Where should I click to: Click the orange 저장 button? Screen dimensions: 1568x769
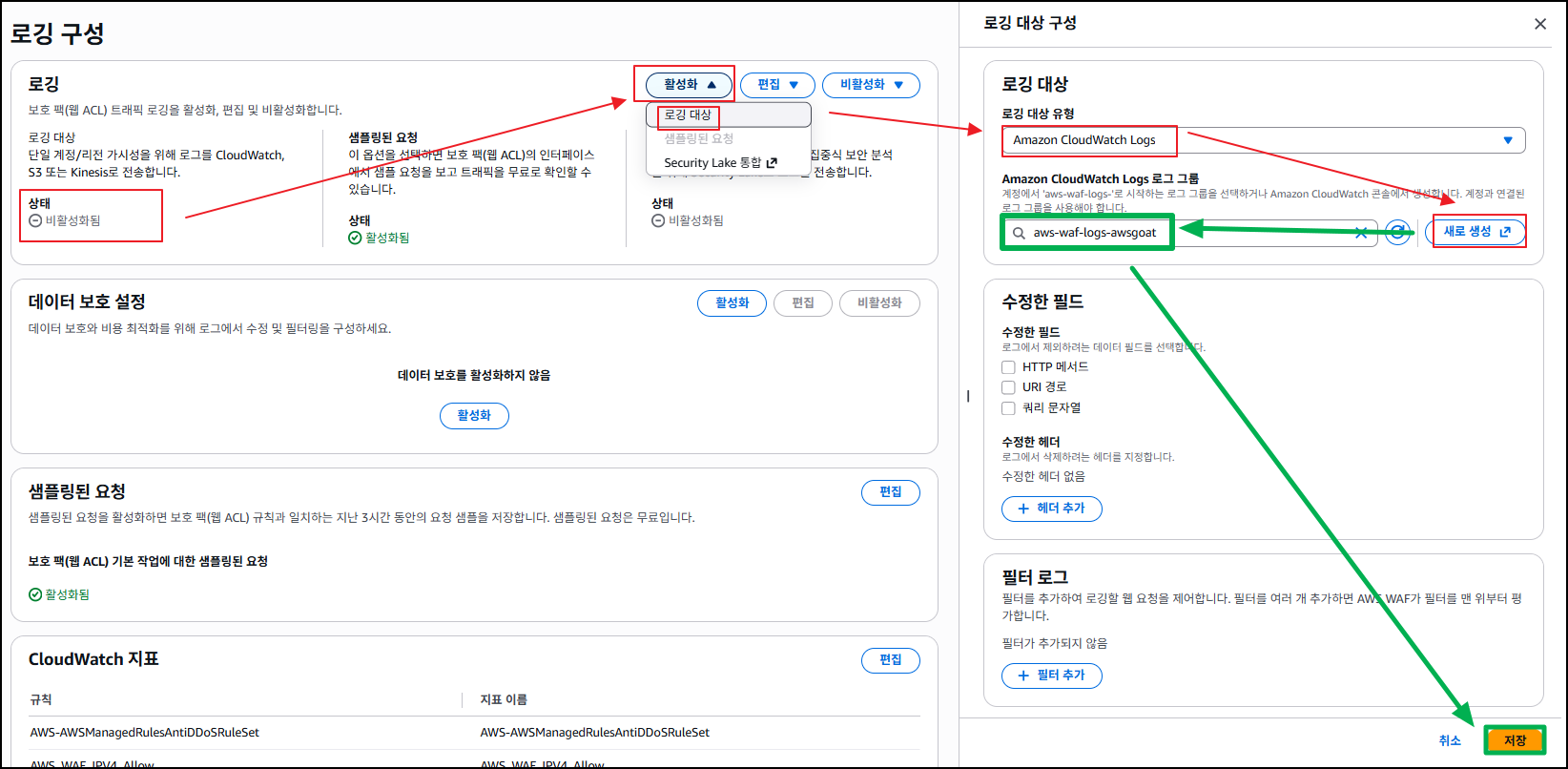tap(1515, 740)
